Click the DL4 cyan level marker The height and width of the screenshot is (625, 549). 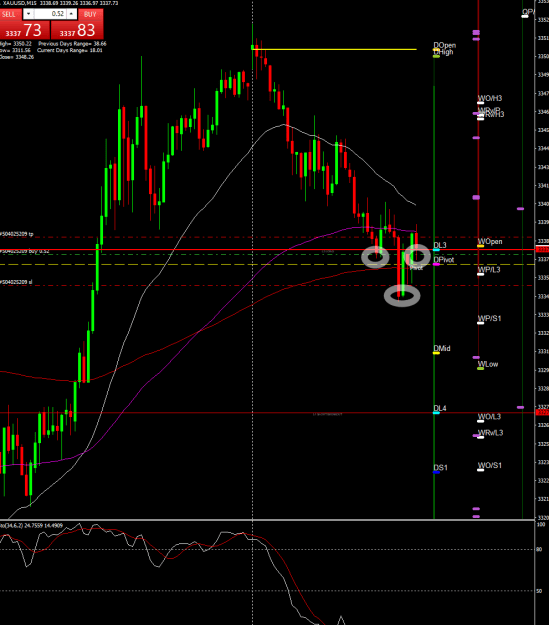pyautogui.click(x=436, y=413)
